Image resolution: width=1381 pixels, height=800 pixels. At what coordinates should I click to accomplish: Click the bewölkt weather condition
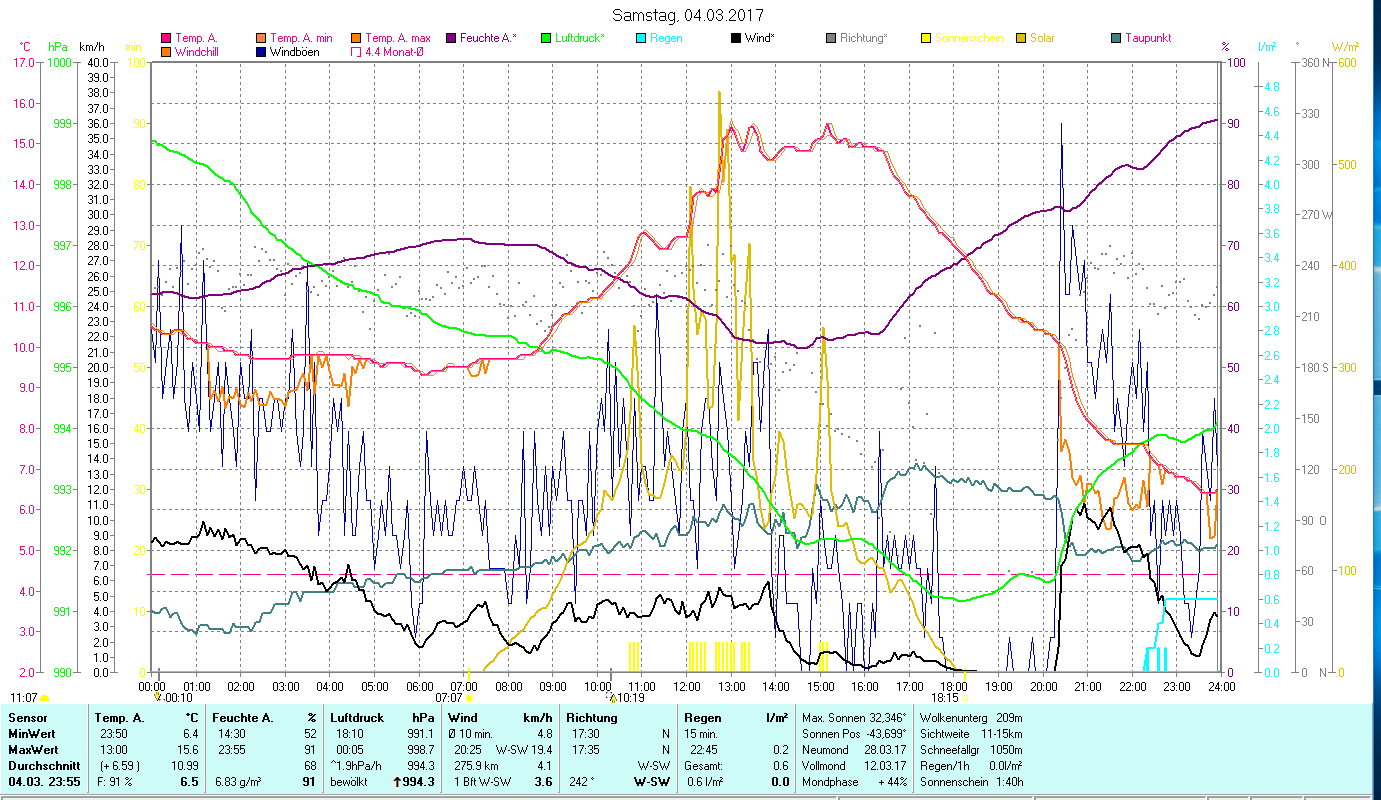tap(351, 782)
